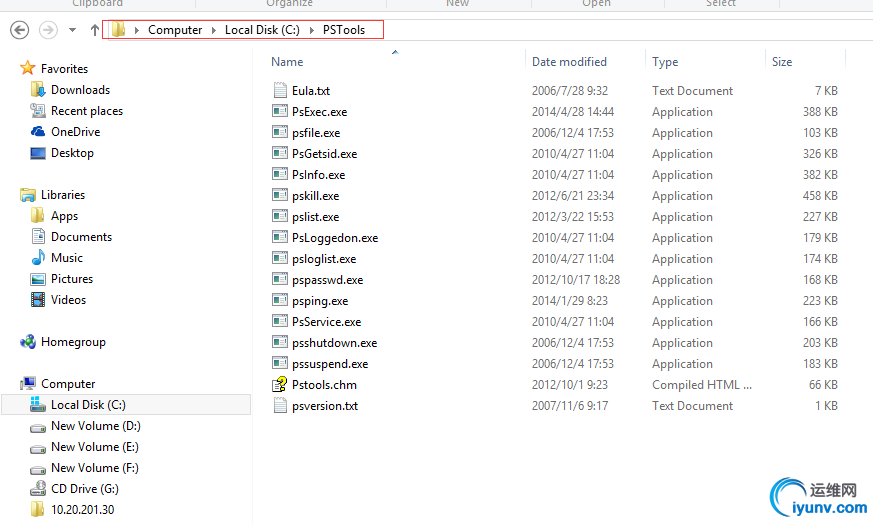Screen dimensions: 873x524
Task: Select Local Disk (C:) in address breadcrumb
Action: [262, 30]
